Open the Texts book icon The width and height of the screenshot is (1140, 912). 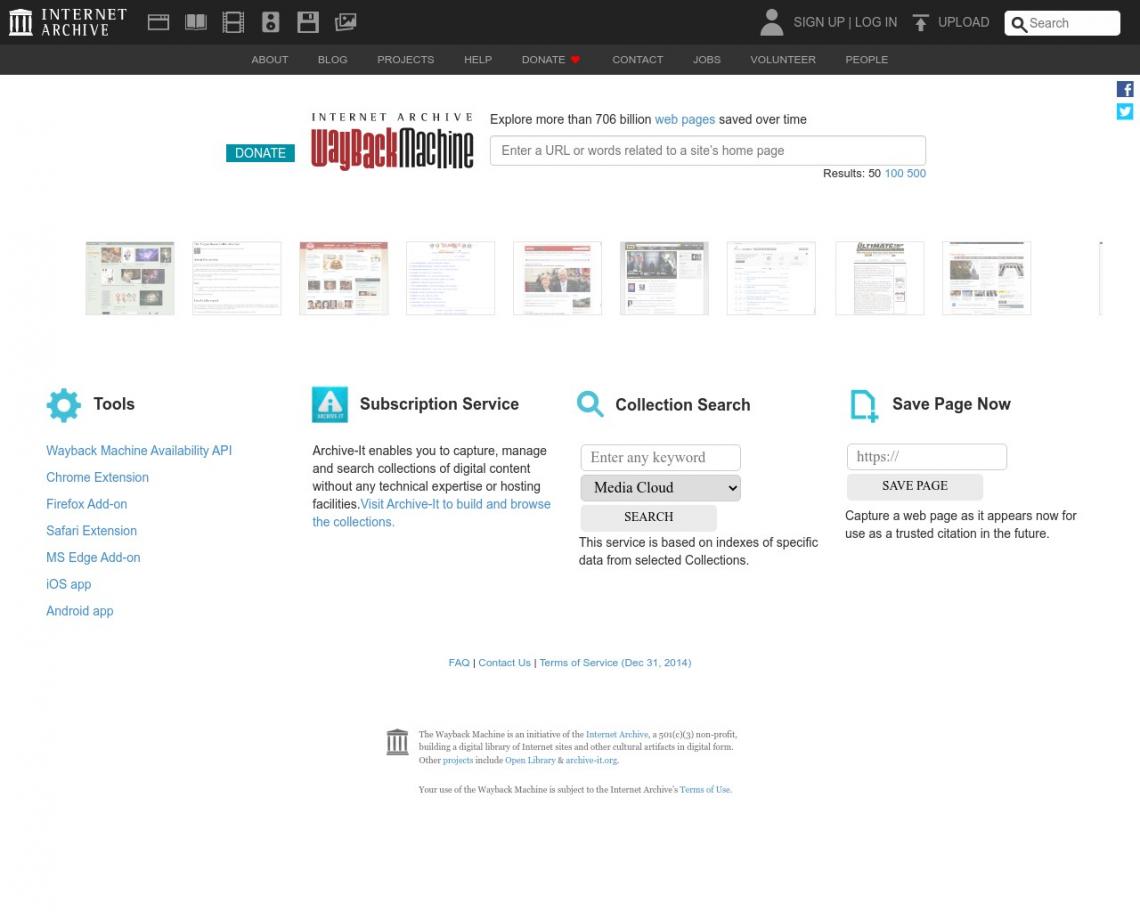point(196,23)
